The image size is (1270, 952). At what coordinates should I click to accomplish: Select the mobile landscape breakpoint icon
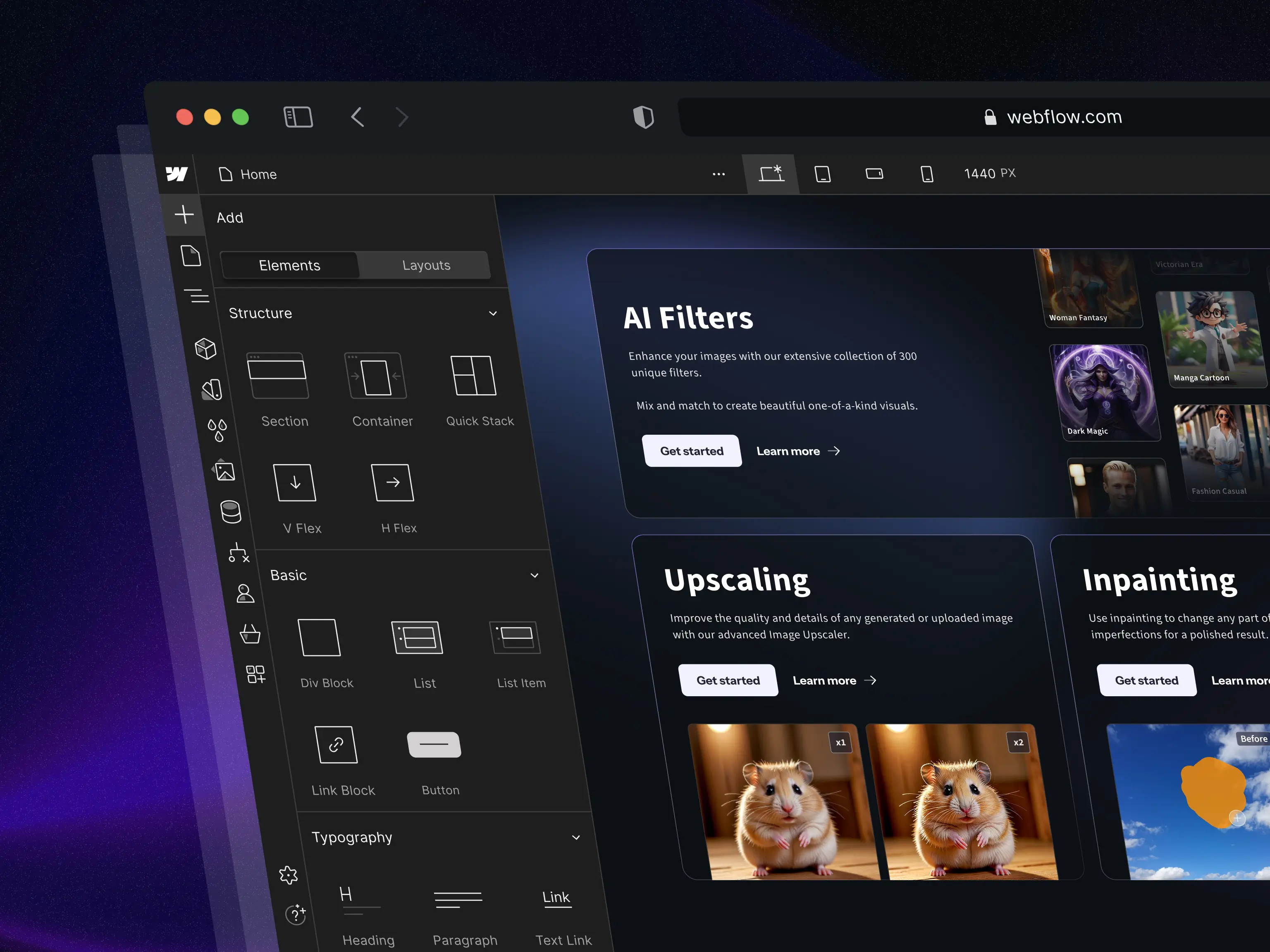874,173
